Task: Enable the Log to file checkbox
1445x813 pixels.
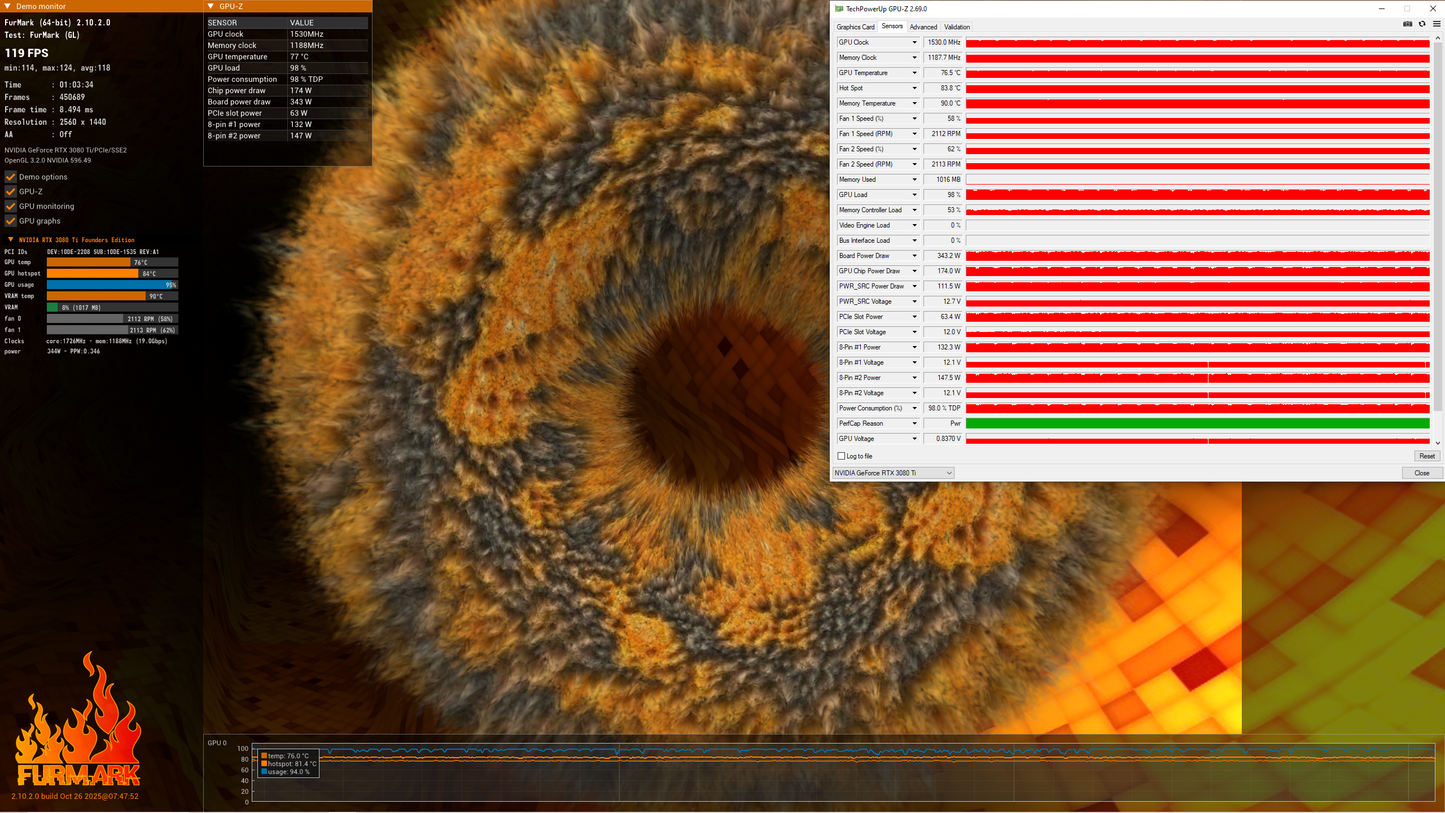Action: pyautogui.click(x=841, y=456)
